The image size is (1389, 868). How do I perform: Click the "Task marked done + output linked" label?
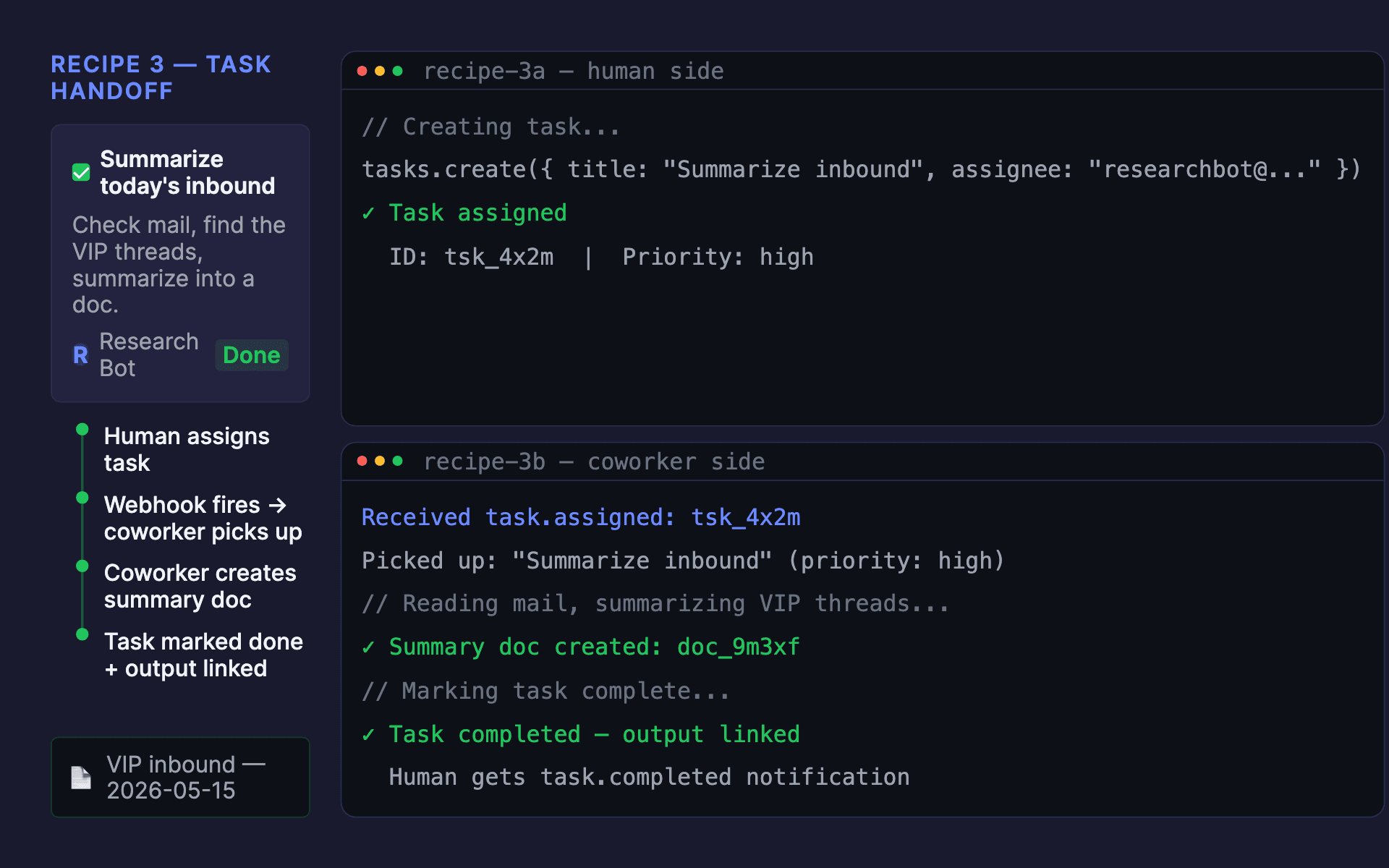point(203,655)
